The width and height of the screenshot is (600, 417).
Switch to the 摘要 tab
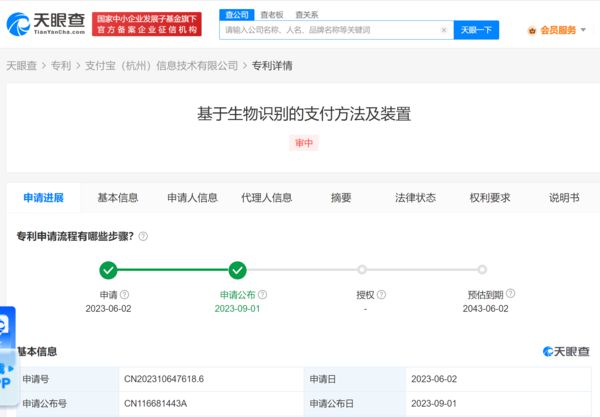coord(341,198)
